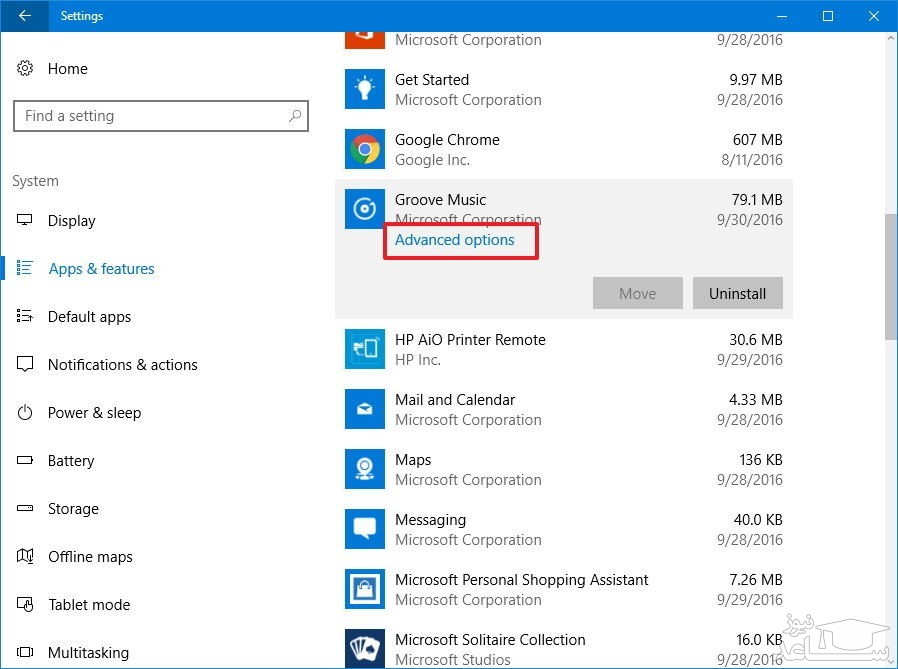Click the Get Started lightbulb icon
The height and width of the screenshot is (669, 898).
[x=364, y=90]
